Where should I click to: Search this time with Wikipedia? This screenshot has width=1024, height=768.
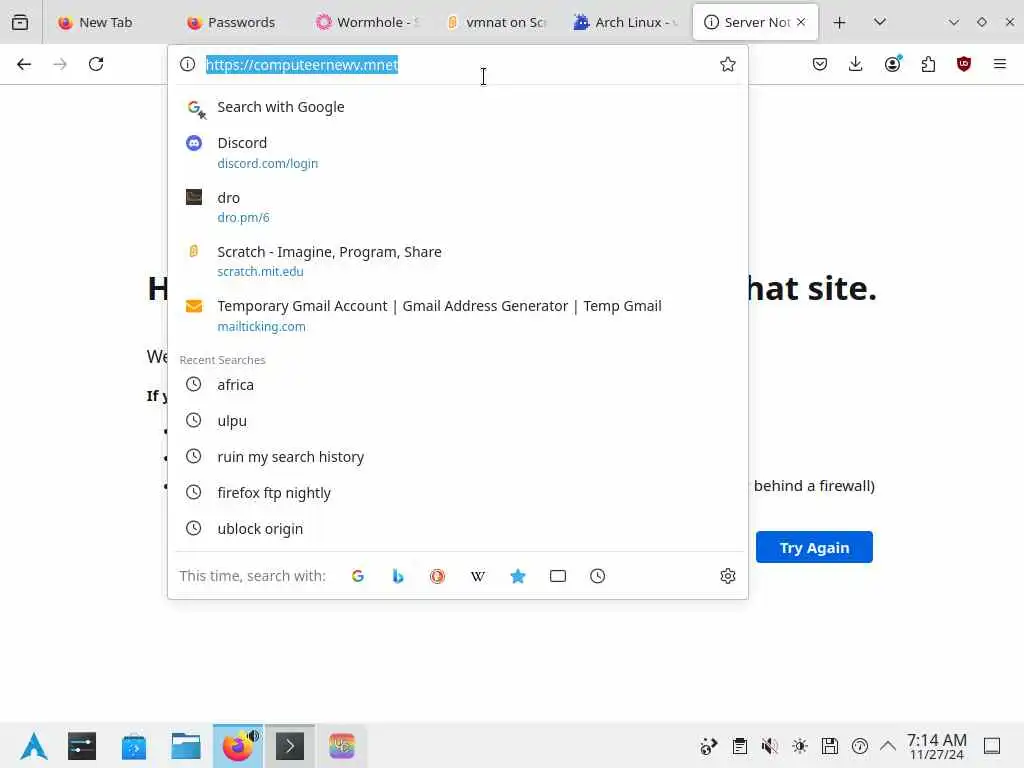(477, 576)
